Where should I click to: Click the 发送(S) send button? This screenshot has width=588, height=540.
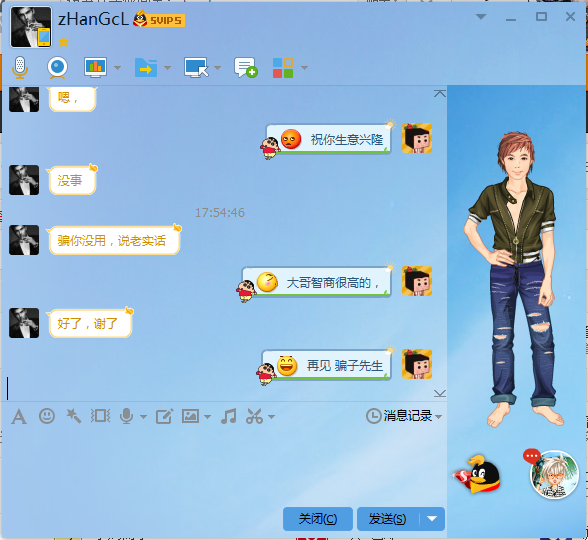pos(388,519)
